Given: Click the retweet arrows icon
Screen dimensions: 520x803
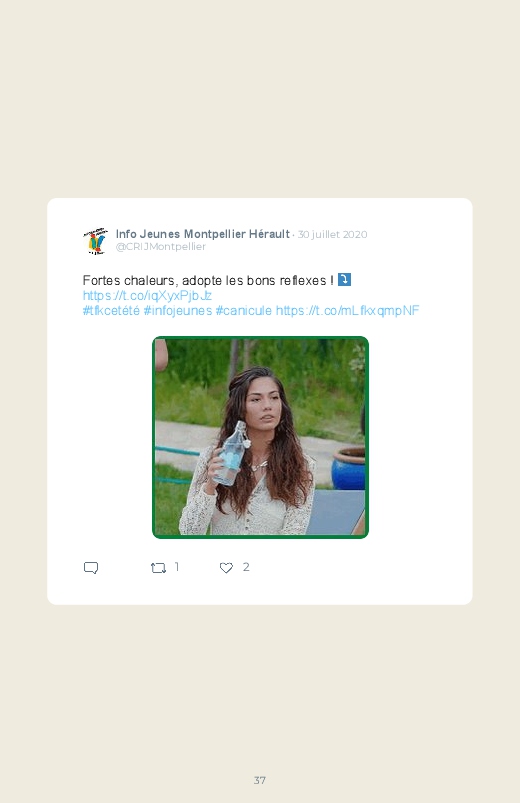Looking at the screenshot, I should pos(158,567).
